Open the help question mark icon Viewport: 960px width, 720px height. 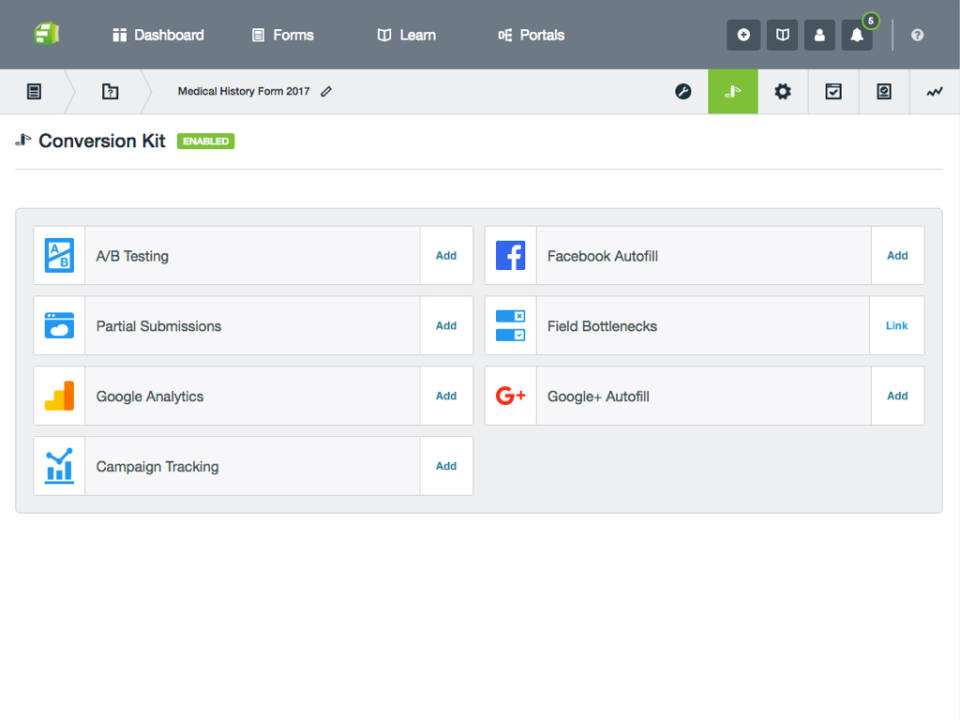click(x=917, y=35)
